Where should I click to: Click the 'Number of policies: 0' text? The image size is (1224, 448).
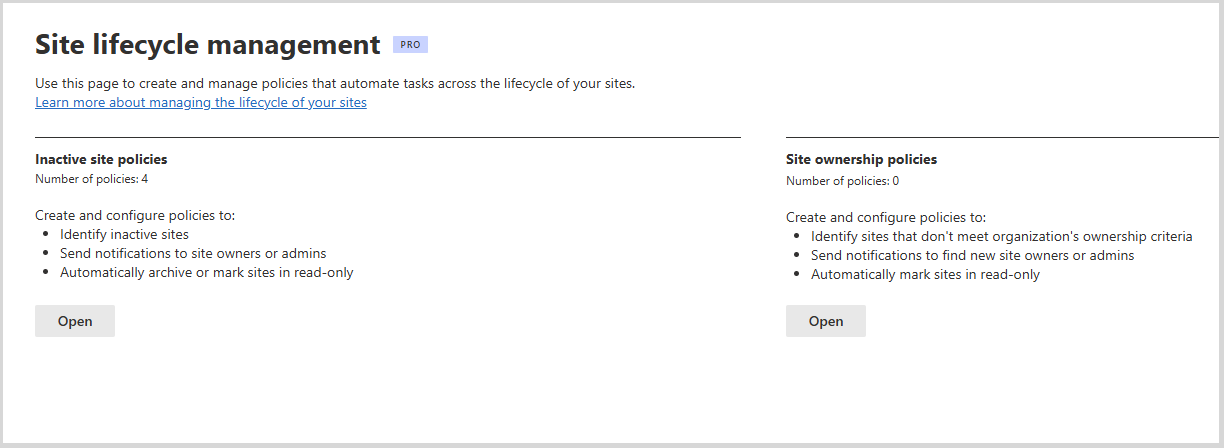coord(842,181)
